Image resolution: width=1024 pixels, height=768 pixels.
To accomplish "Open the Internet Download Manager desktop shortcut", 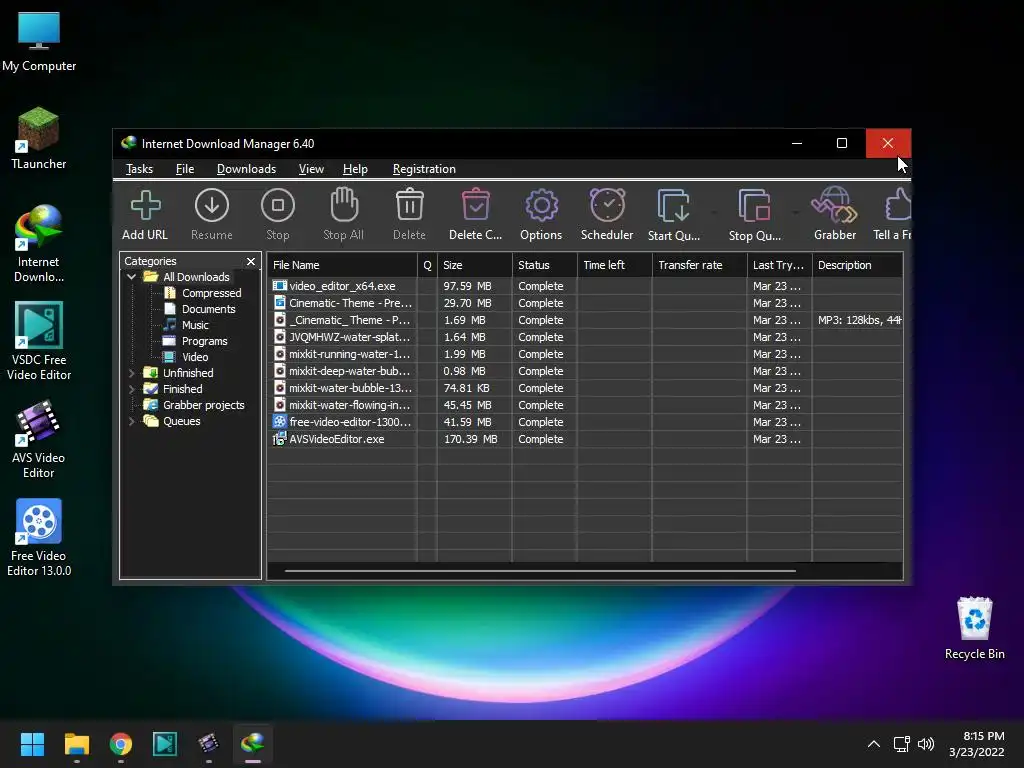I will [39, 243].
